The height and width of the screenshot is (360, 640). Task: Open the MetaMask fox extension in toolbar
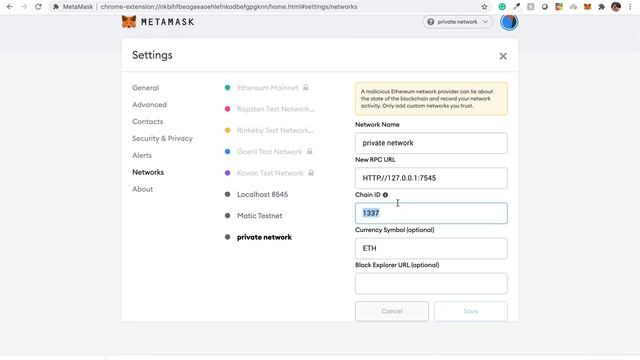click(587, 7)
